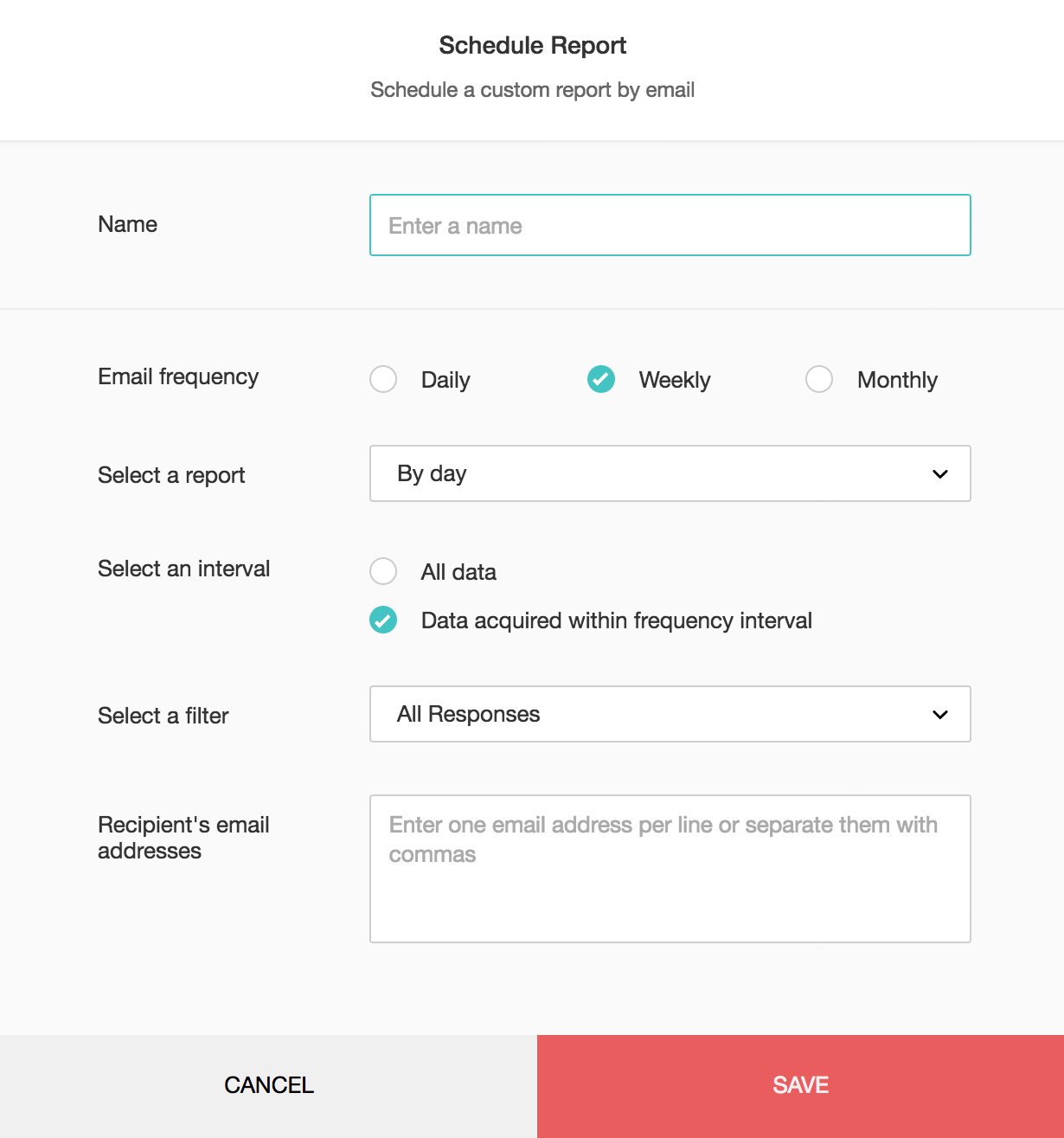Screen dimensions: 1064x1138
Task: Click the chevron arrow in filter dropdown
Action: pos(940,715)
